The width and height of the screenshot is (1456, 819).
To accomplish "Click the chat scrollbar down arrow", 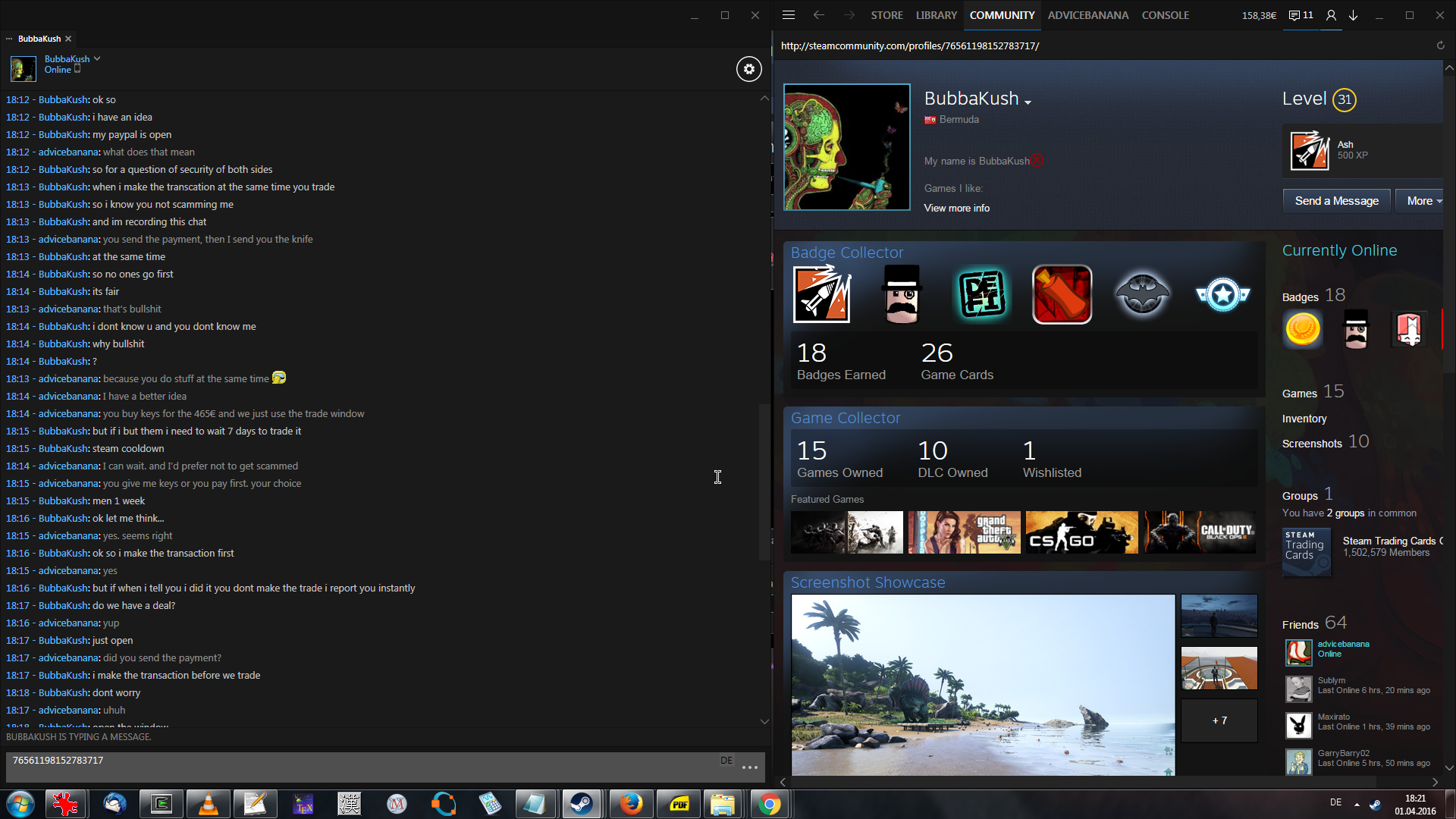I will click(764, 721).
